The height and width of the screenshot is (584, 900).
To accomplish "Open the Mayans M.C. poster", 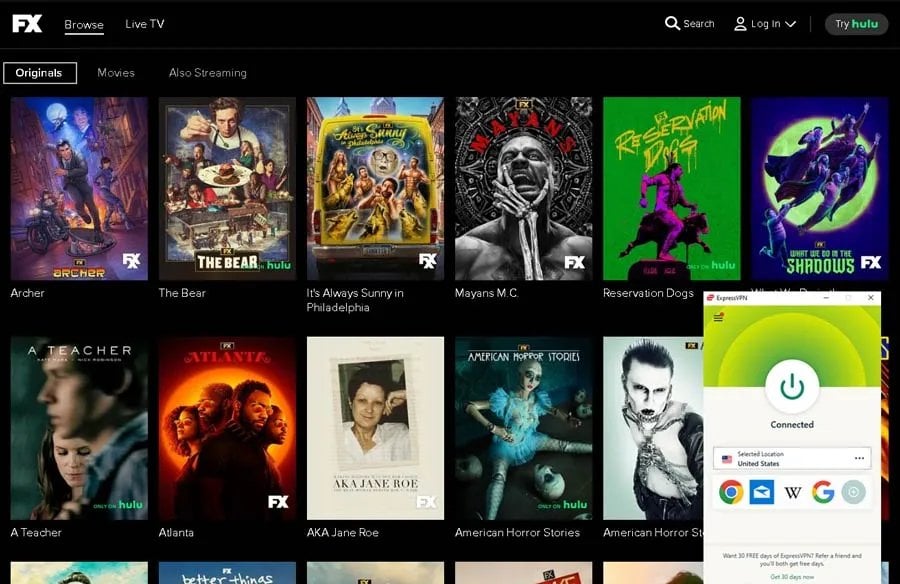I will click(523, 188).
